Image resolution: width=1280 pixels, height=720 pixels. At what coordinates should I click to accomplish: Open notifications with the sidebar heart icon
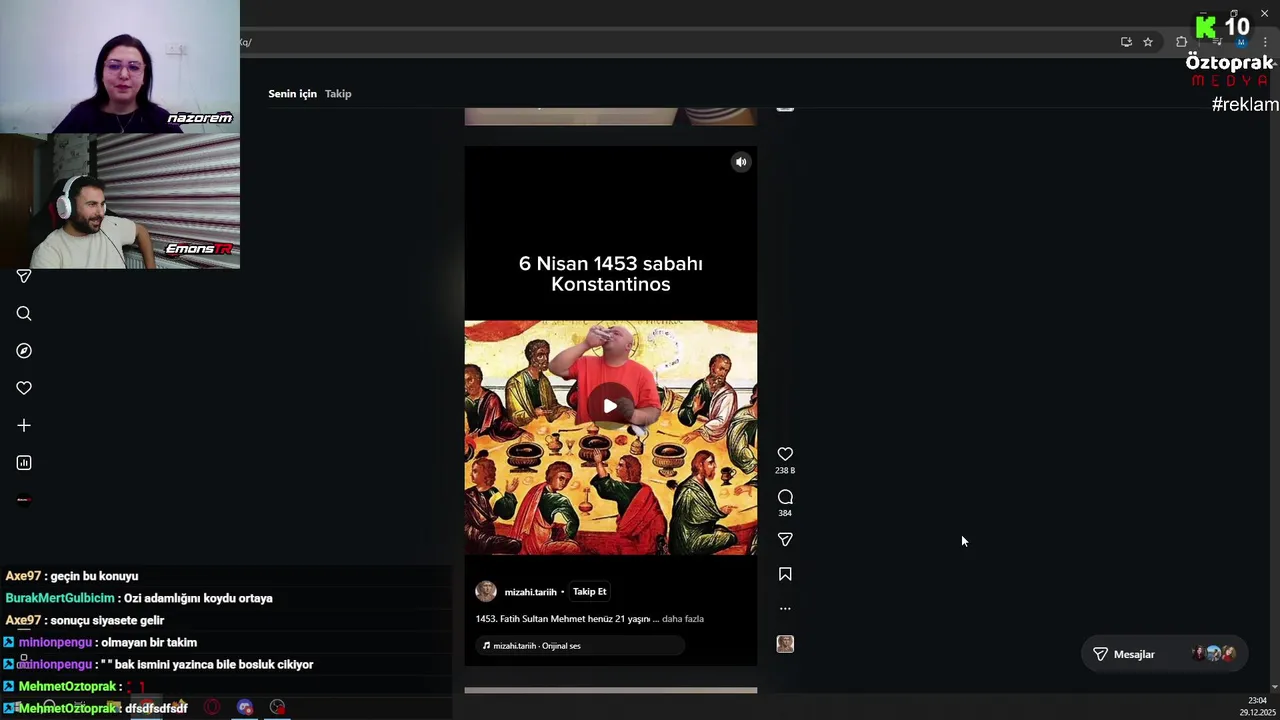coord(24,388)
